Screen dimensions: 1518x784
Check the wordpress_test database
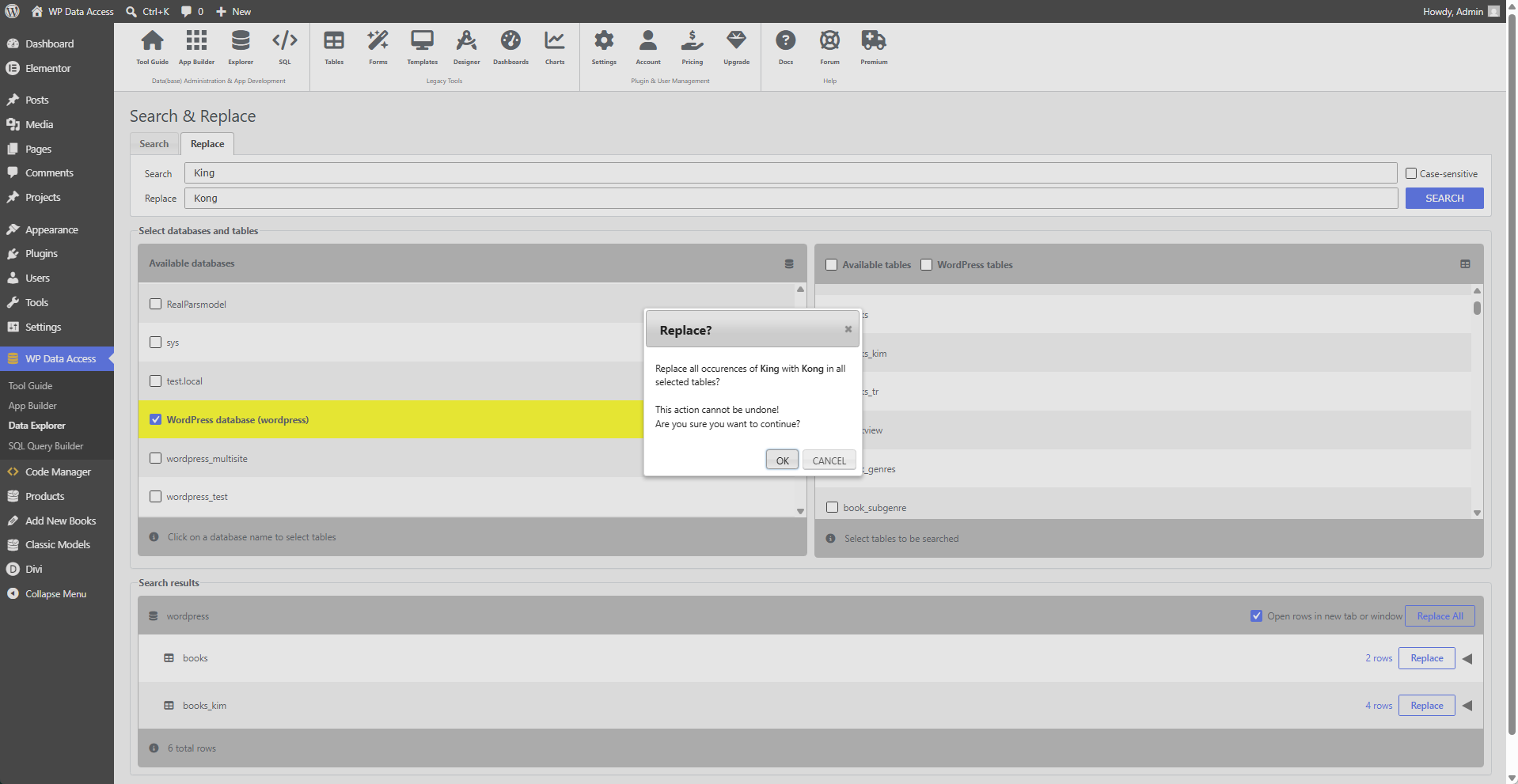pyautogui.click(x=156, y=497)
